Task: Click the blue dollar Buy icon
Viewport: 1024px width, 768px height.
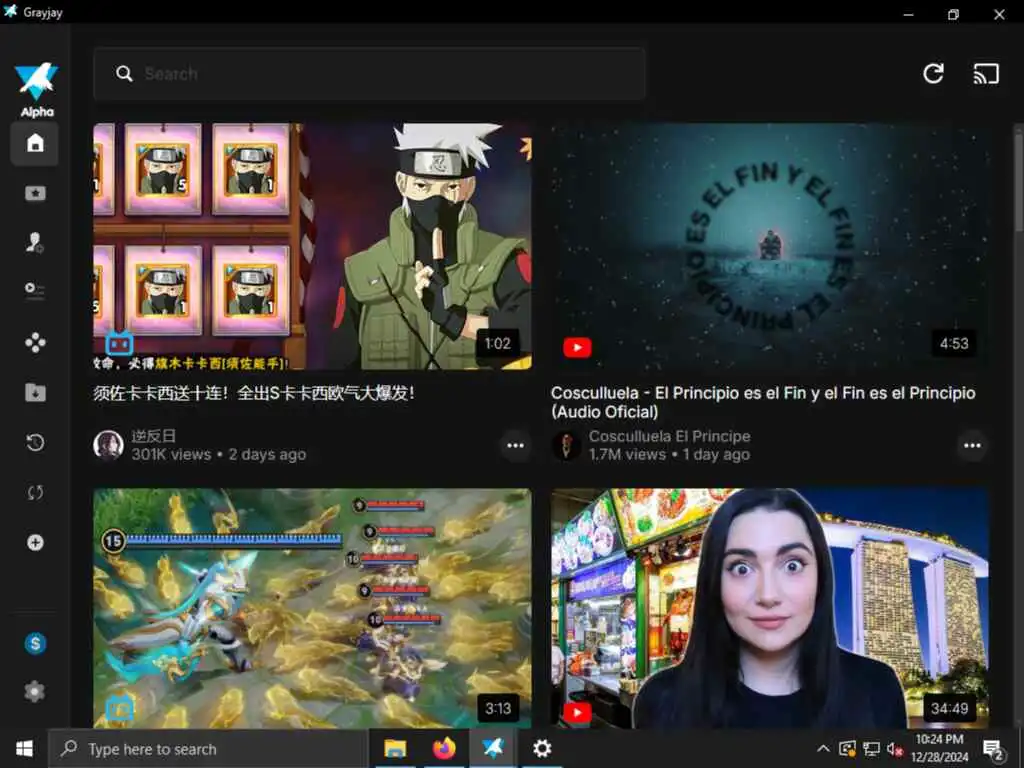Action: tap(35, 644)
